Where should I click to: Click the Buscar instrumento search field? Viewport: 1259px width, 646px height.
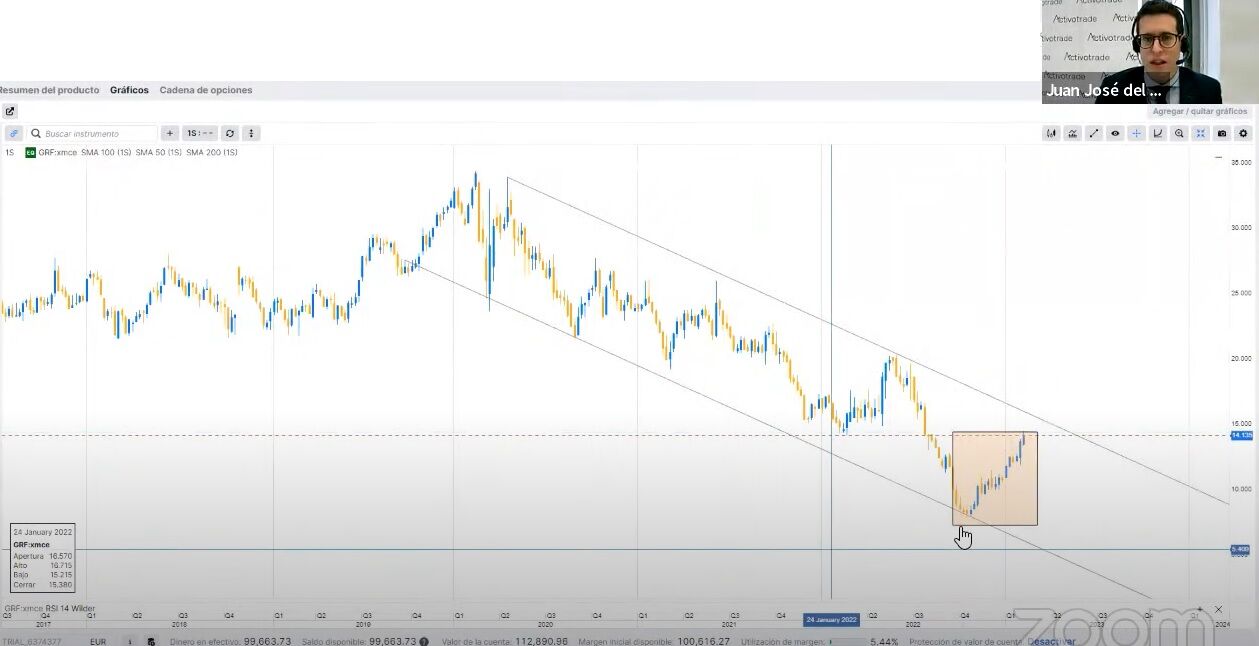(95, 133)
